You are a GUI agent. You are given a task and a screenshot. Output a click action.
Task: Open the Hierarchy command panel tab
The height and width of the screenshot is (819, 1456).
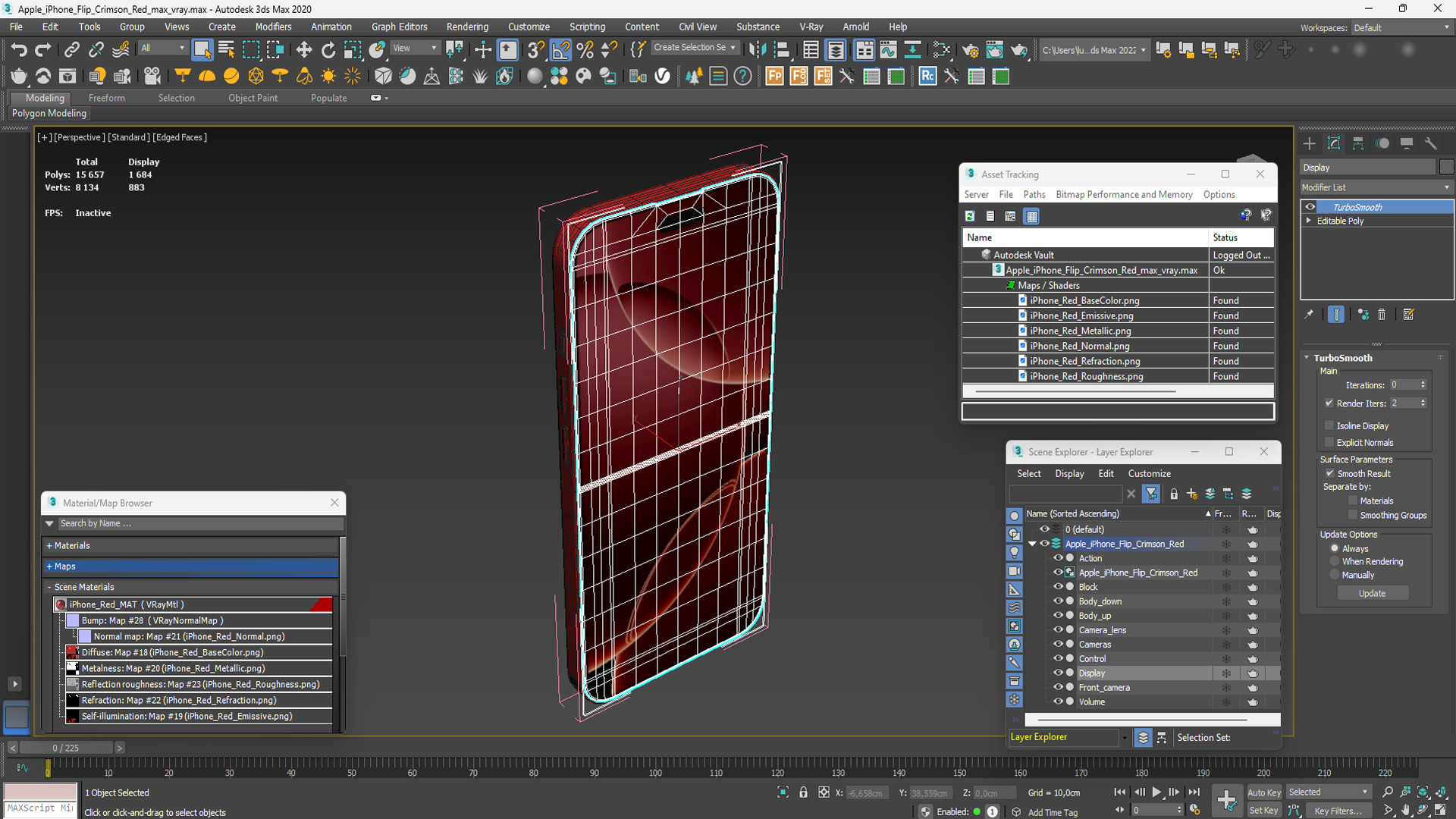point(1358,143)
